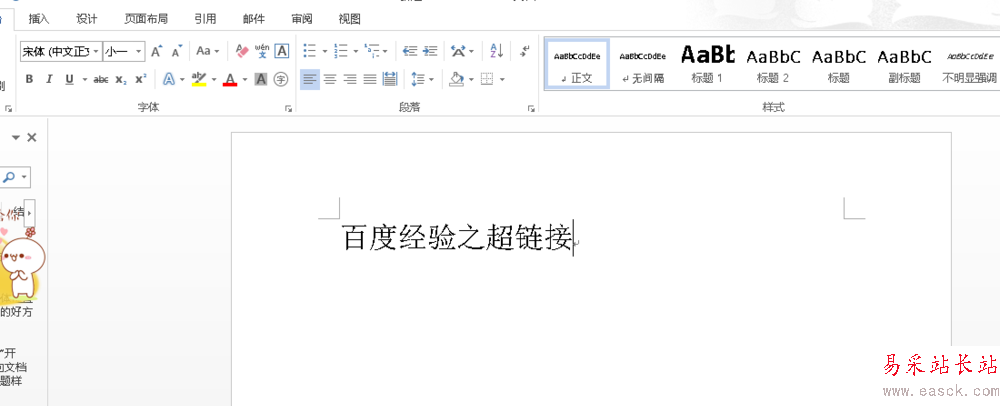Screen dimensions: 1000x406
Task: Apply the 无间隔 style
Action: (x=642, y=64)
